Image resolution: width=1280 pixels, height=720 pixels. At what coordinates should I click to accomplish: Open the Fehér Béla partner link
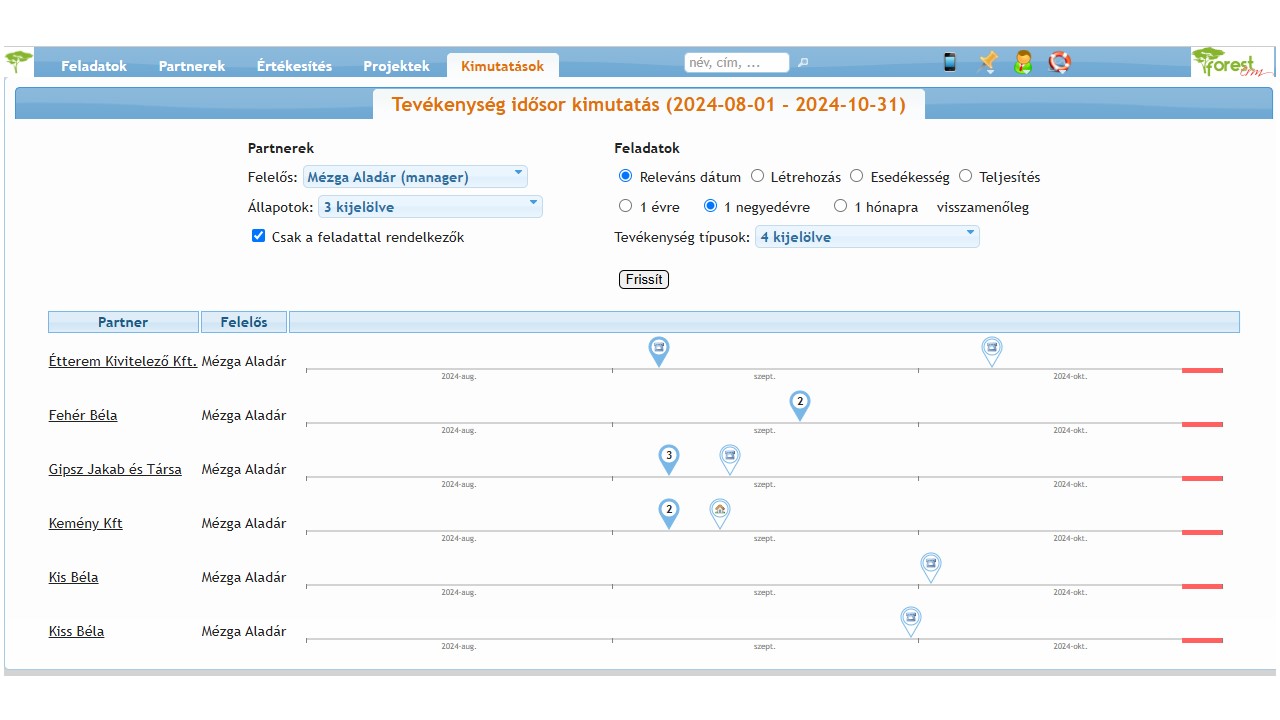click(x=83, y=415)
